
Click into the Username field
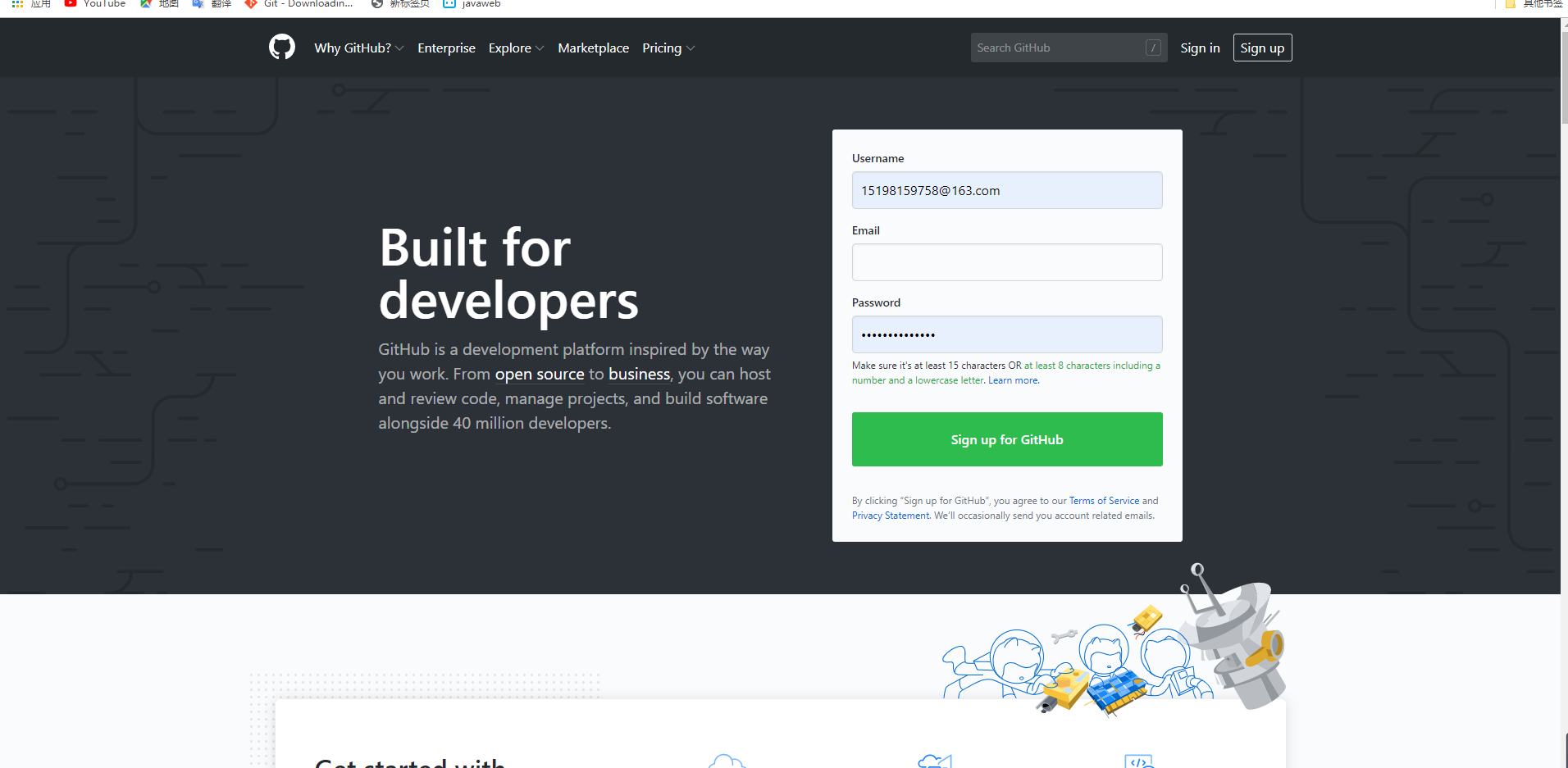[1007, 190]
